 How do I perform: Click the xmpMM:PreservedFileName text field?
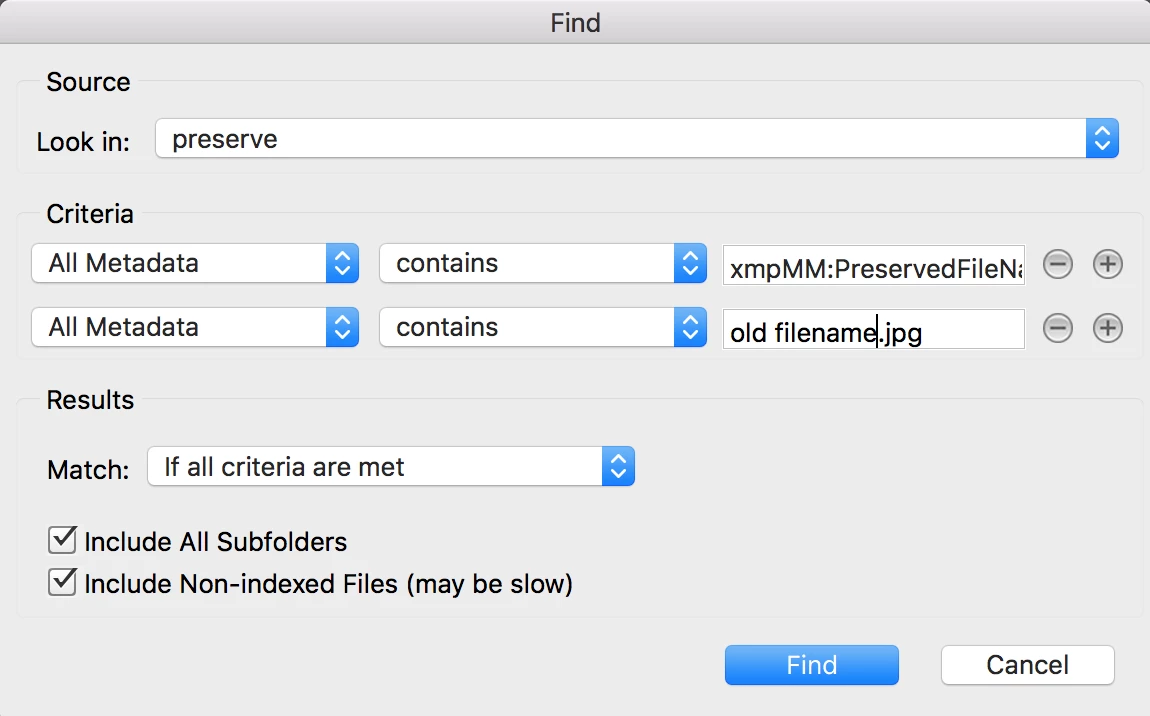click(873, 265)
